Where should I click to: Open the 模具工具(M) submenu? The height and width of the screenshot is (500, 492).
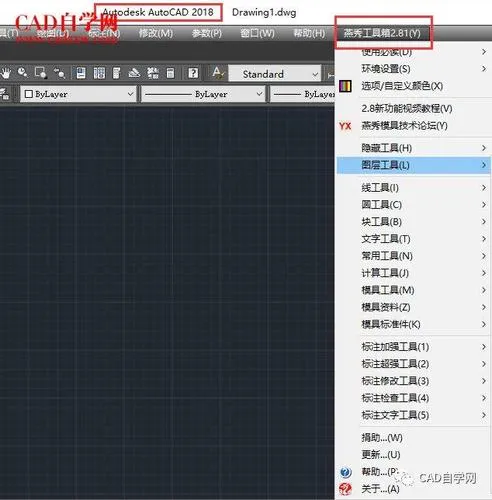pos(413,290)
